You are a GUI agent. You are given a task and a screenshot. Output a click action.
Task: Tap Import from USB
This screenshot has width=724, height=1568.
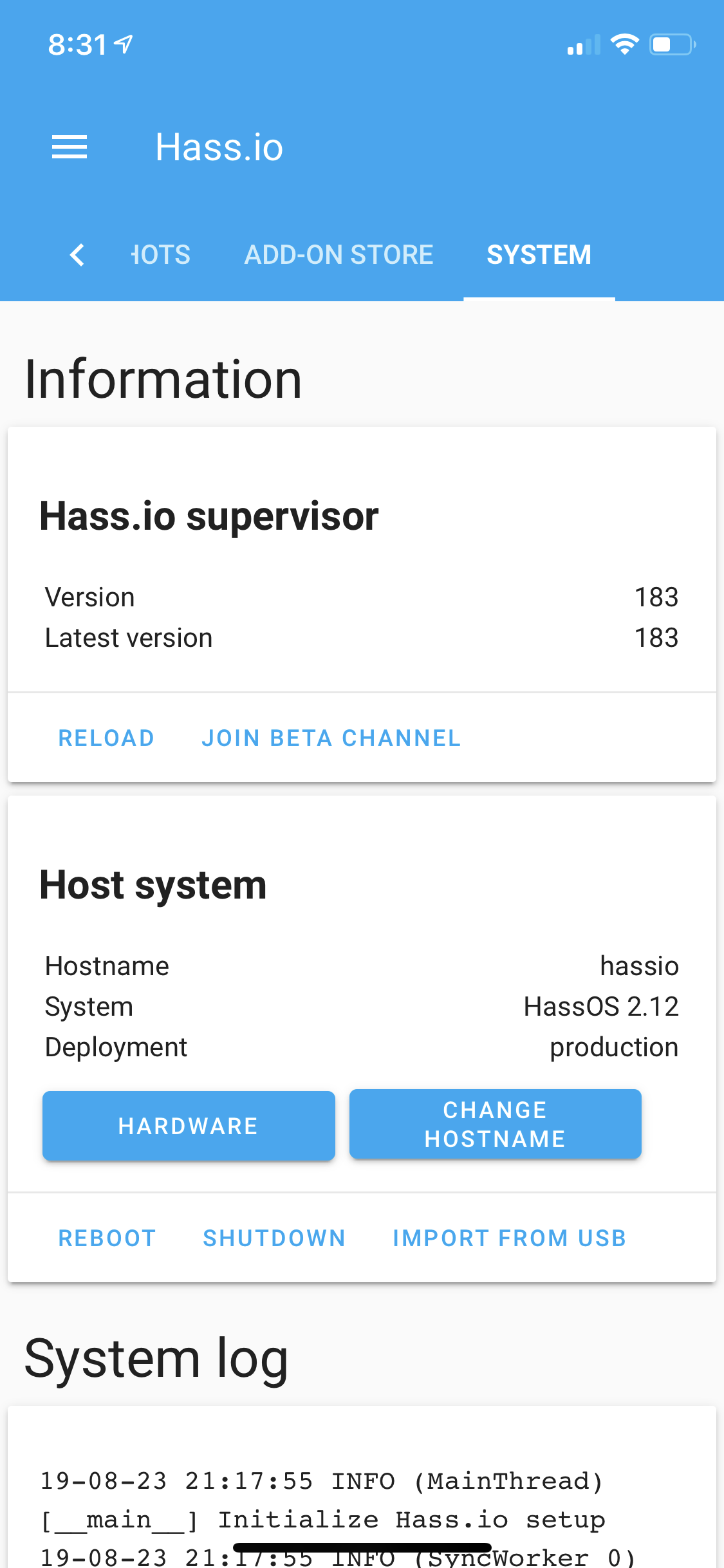click(509, 1238)
